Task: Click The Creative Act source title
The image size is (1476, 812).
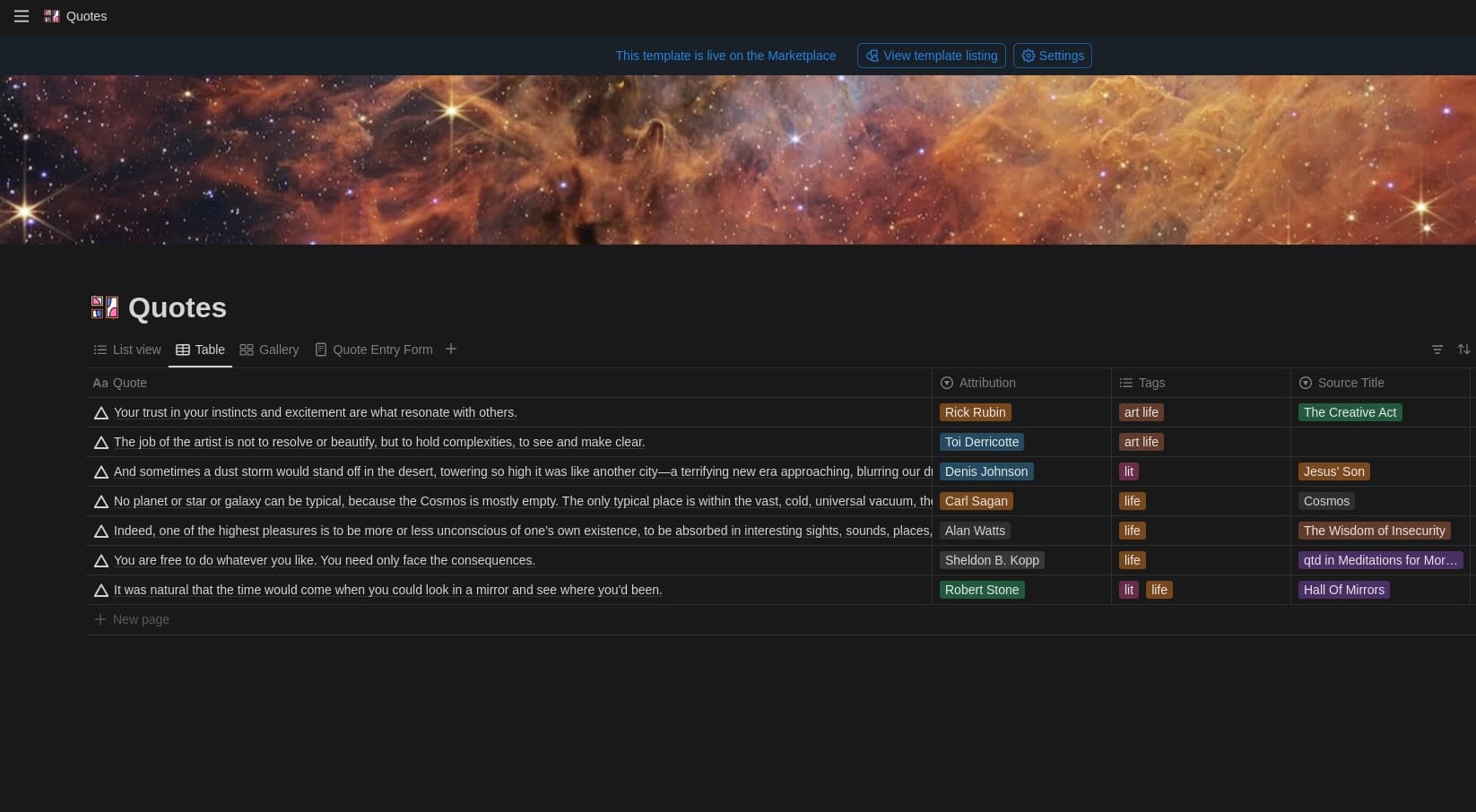Action: pyautogui.click(x=1350, y=412)
